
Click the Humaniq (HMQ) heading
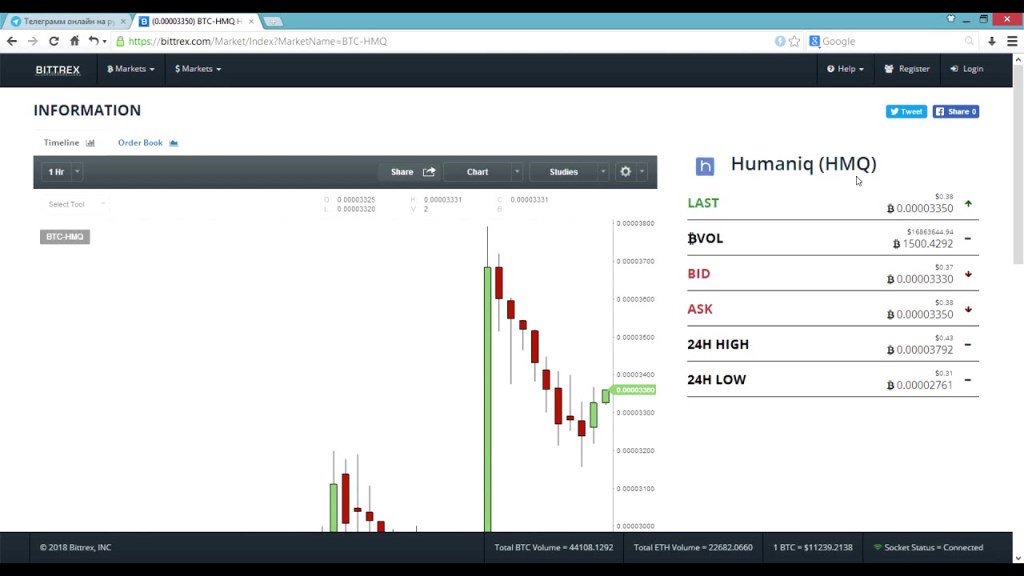803,164
